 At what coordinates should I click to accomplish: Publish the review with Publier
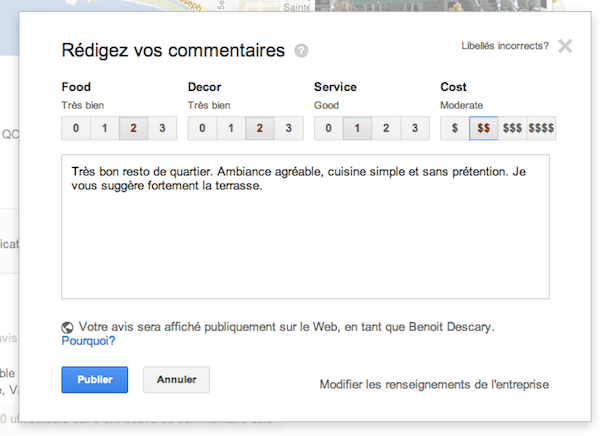(x=95, y=380)
